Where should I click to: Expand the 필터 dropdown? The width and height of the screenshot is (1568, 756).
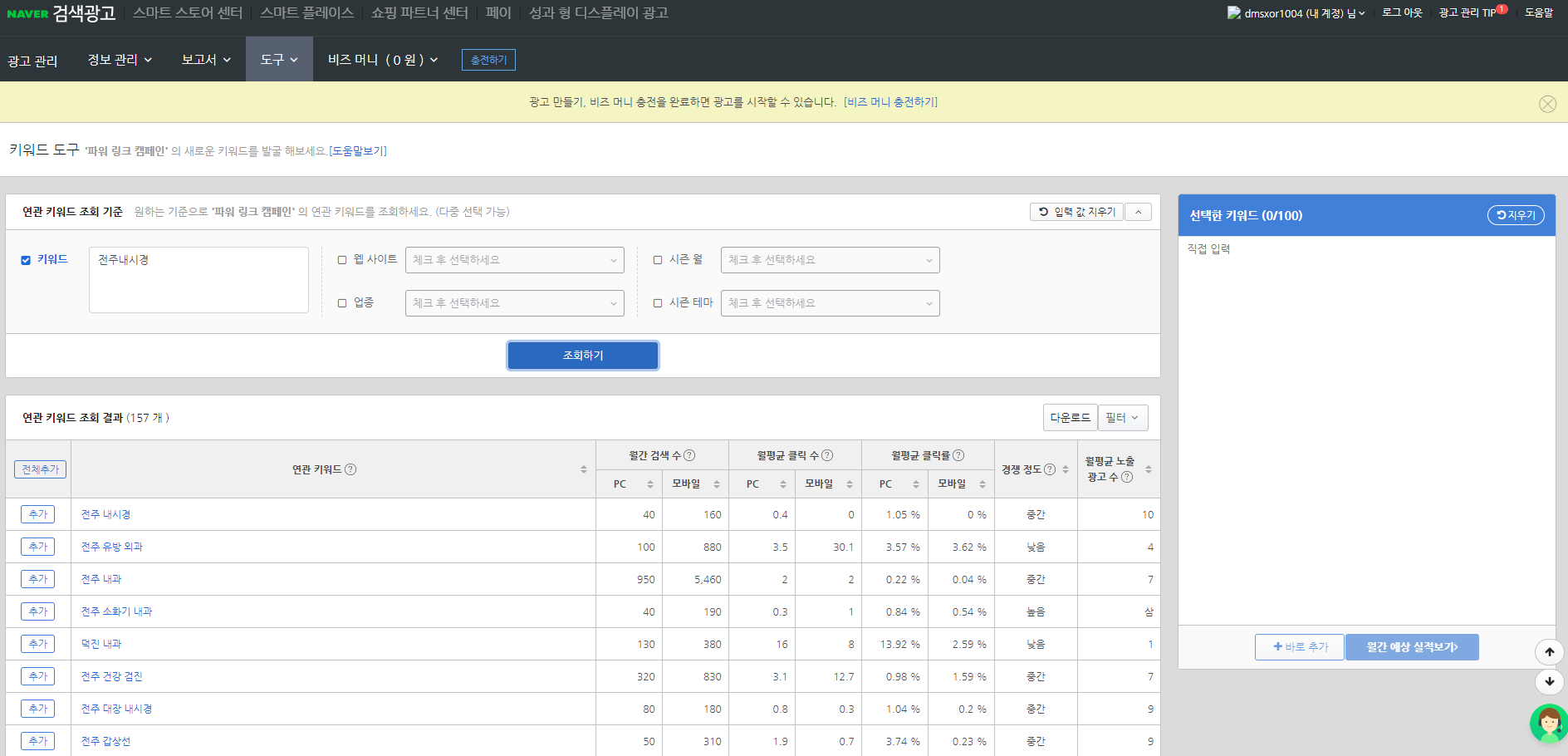pos(1123,418)
